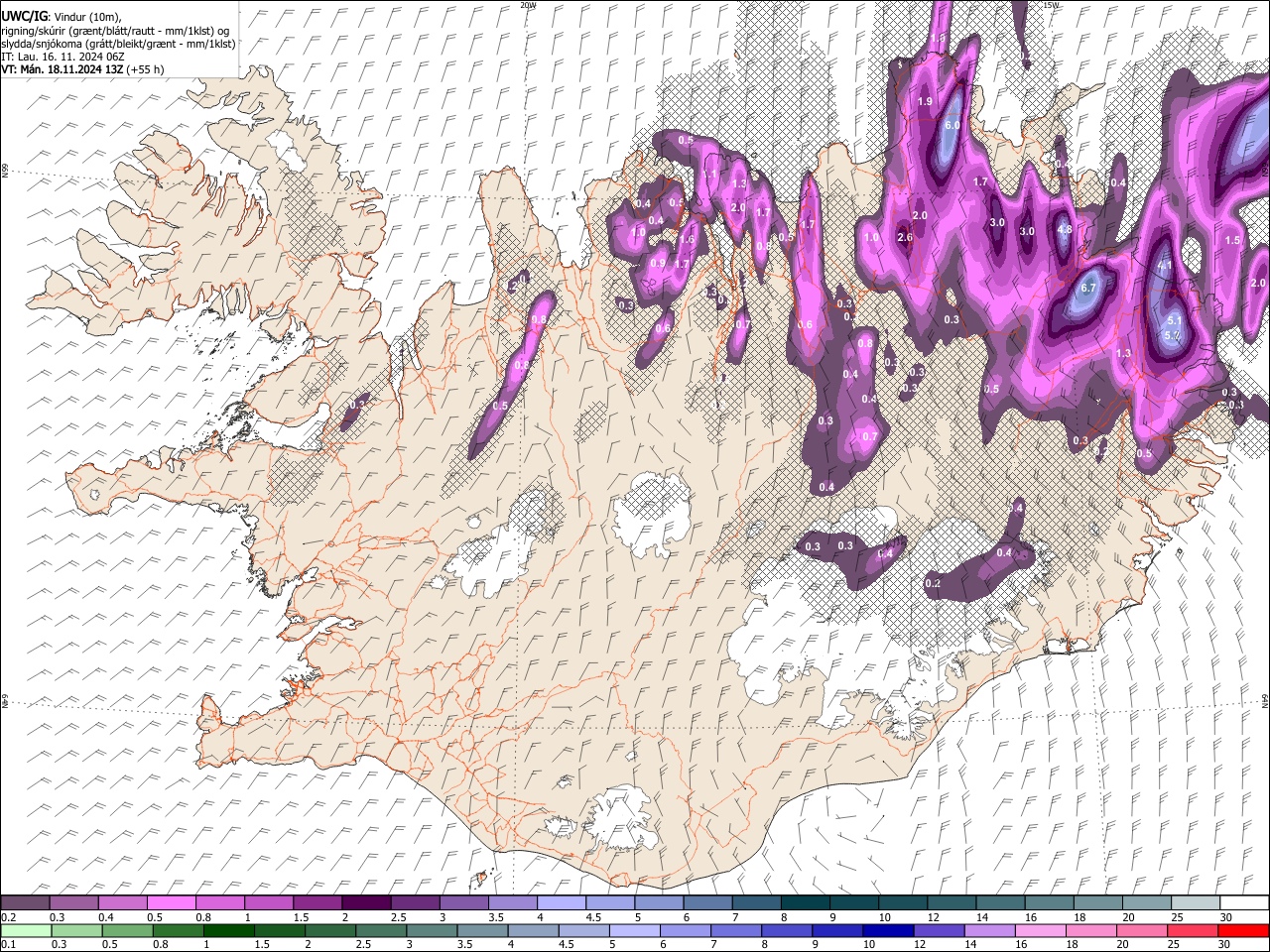Click the 0.2 label under the upper scale
The width and height of the screenshot is (1270, 952).
coord(8,918)
